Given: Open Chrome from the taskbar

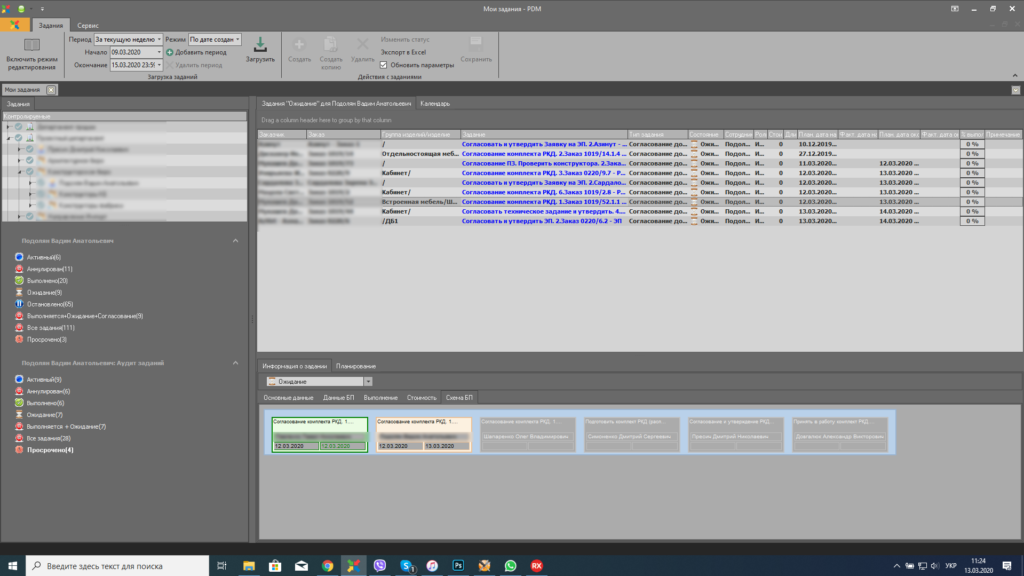Looking at the screenshot, I should [x=327, y=566].
